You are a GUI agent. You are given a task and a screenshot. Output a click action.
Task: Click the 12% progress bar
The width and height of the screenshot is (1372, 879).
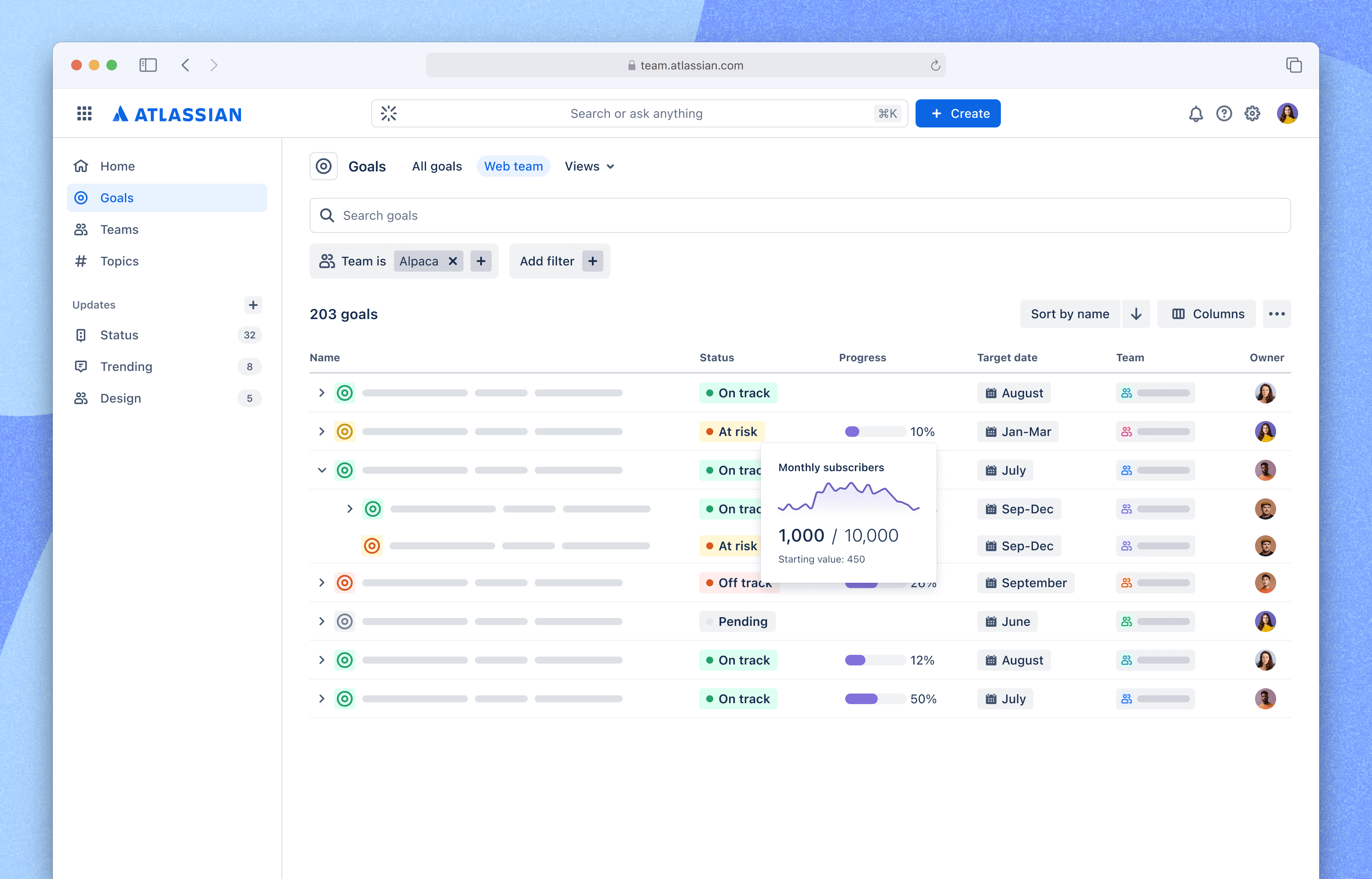pyautogui.click(x=875, y=661)
